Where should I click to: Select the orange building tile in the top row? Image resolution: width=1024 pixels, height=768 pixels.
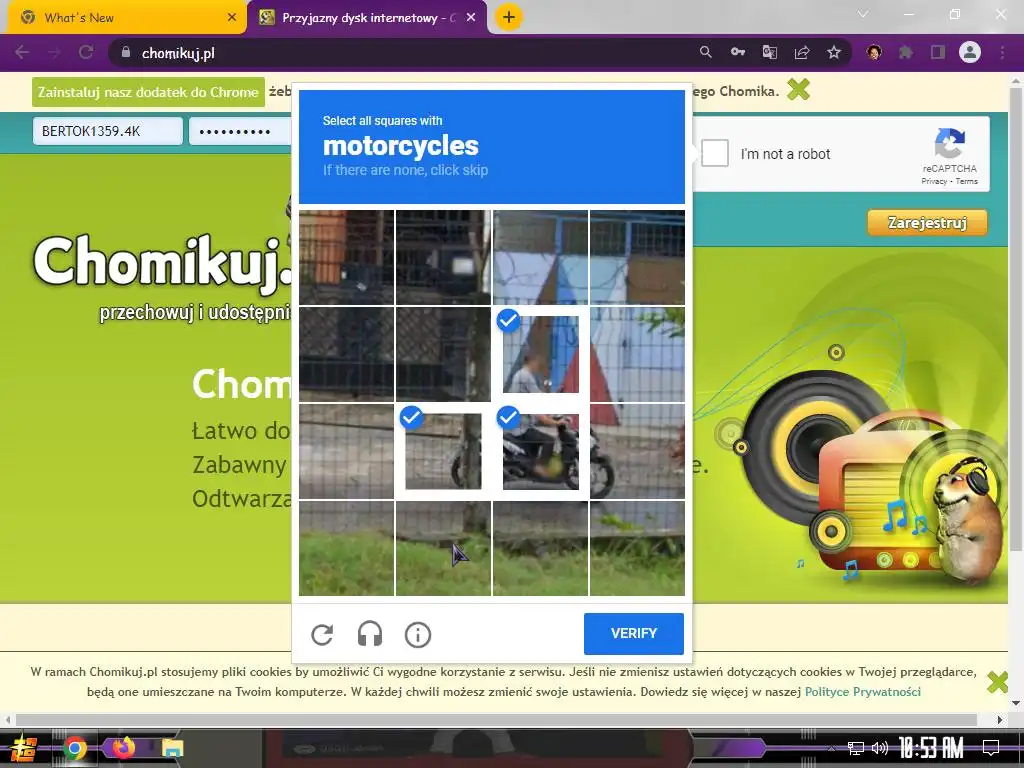pyautogui.click(x=347, y=257)
